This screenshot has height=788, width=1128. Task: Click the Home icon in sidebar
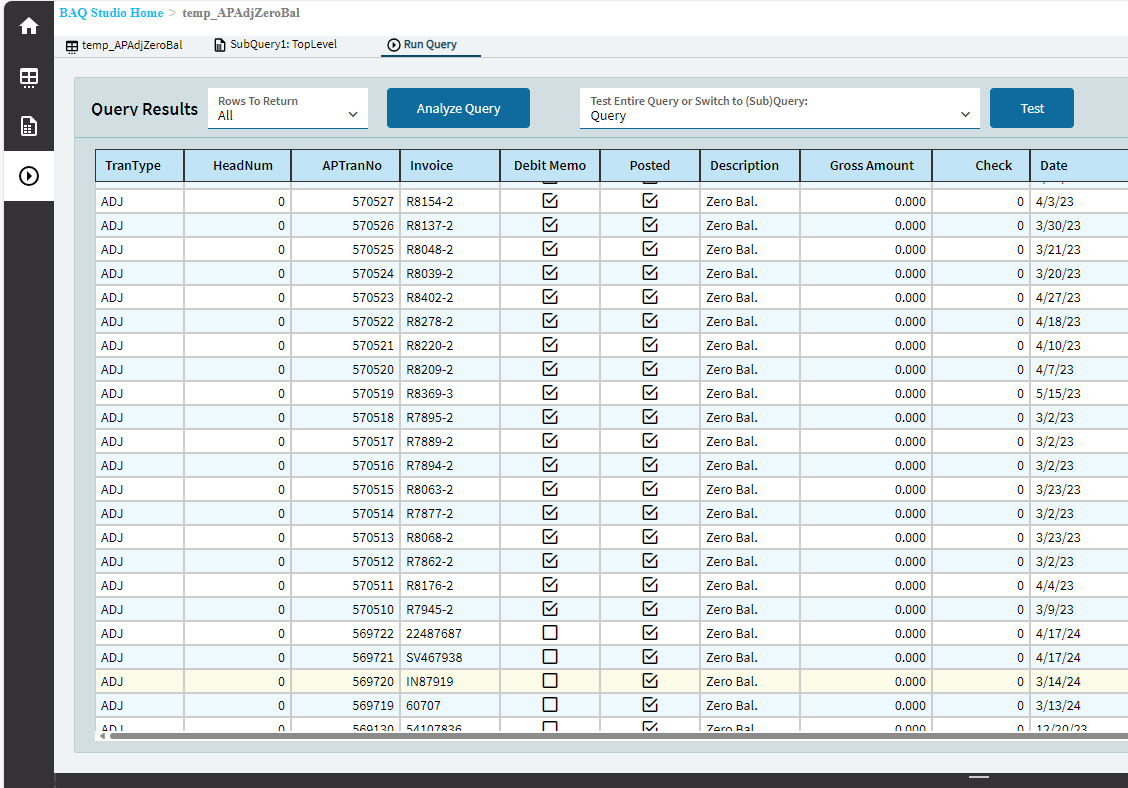tap(29, 26)
